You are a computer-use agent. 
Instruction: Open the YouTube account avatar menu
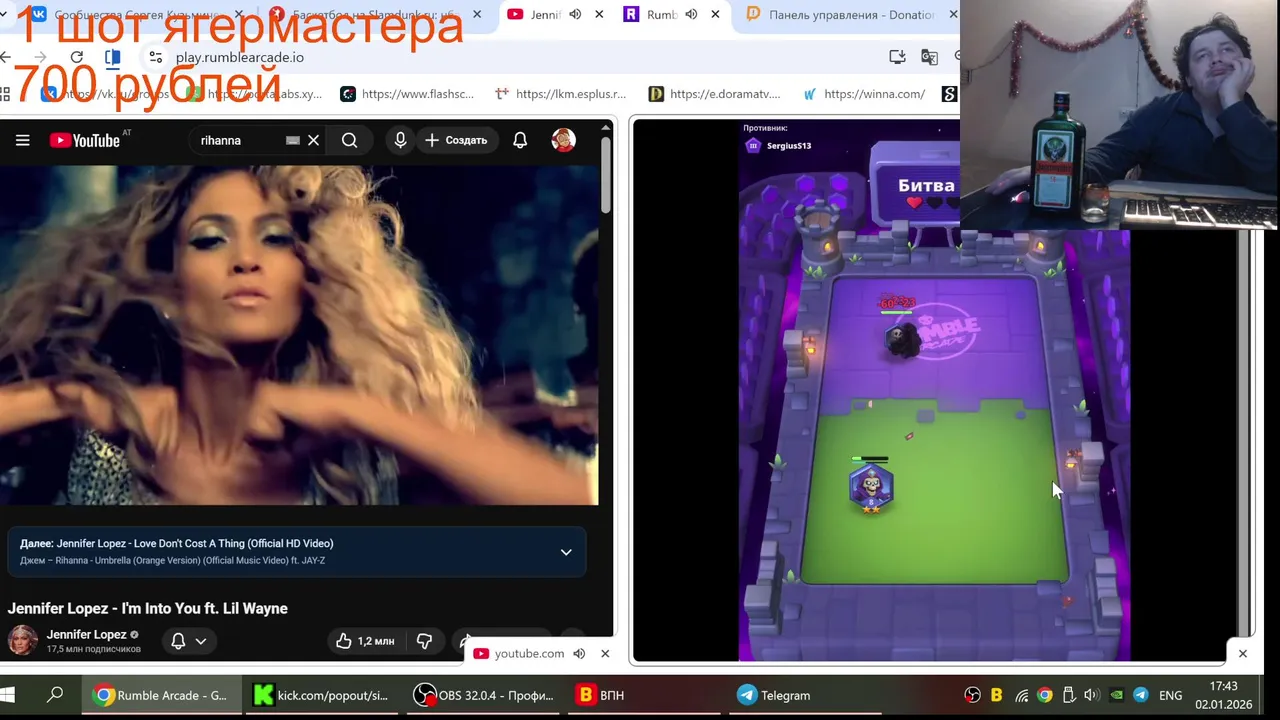(563, 140)
